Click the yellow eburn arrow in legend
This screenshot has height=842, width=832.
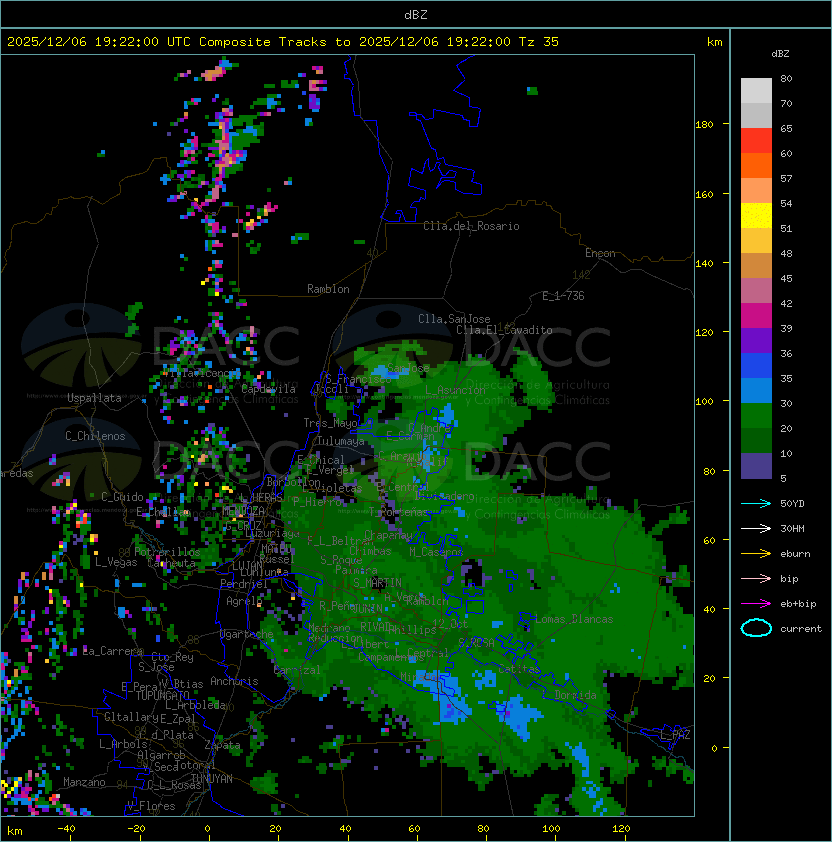coord(756,554)
